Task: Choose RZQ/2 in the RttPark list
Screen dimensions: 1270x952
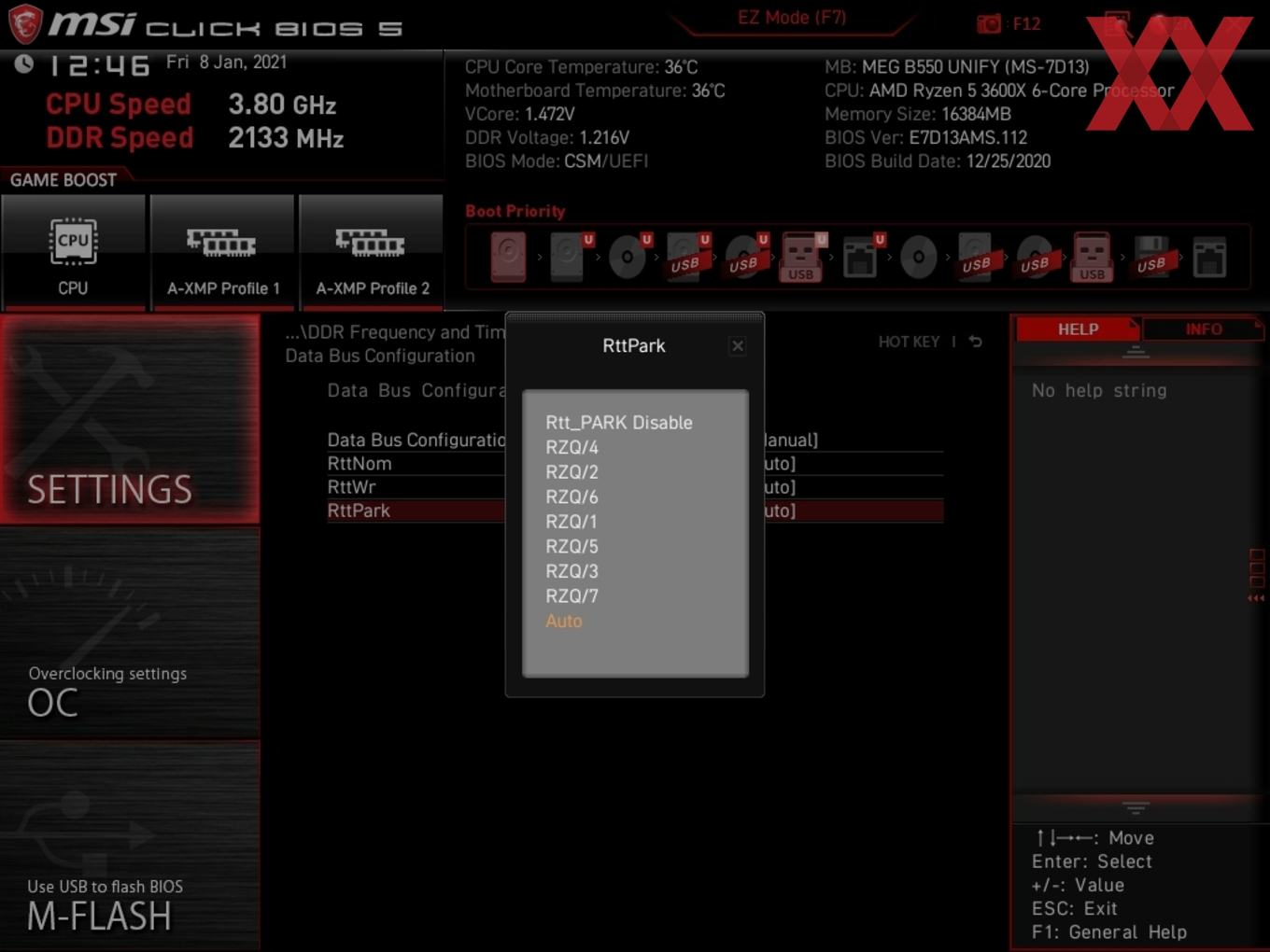Action: pos(572,472)
